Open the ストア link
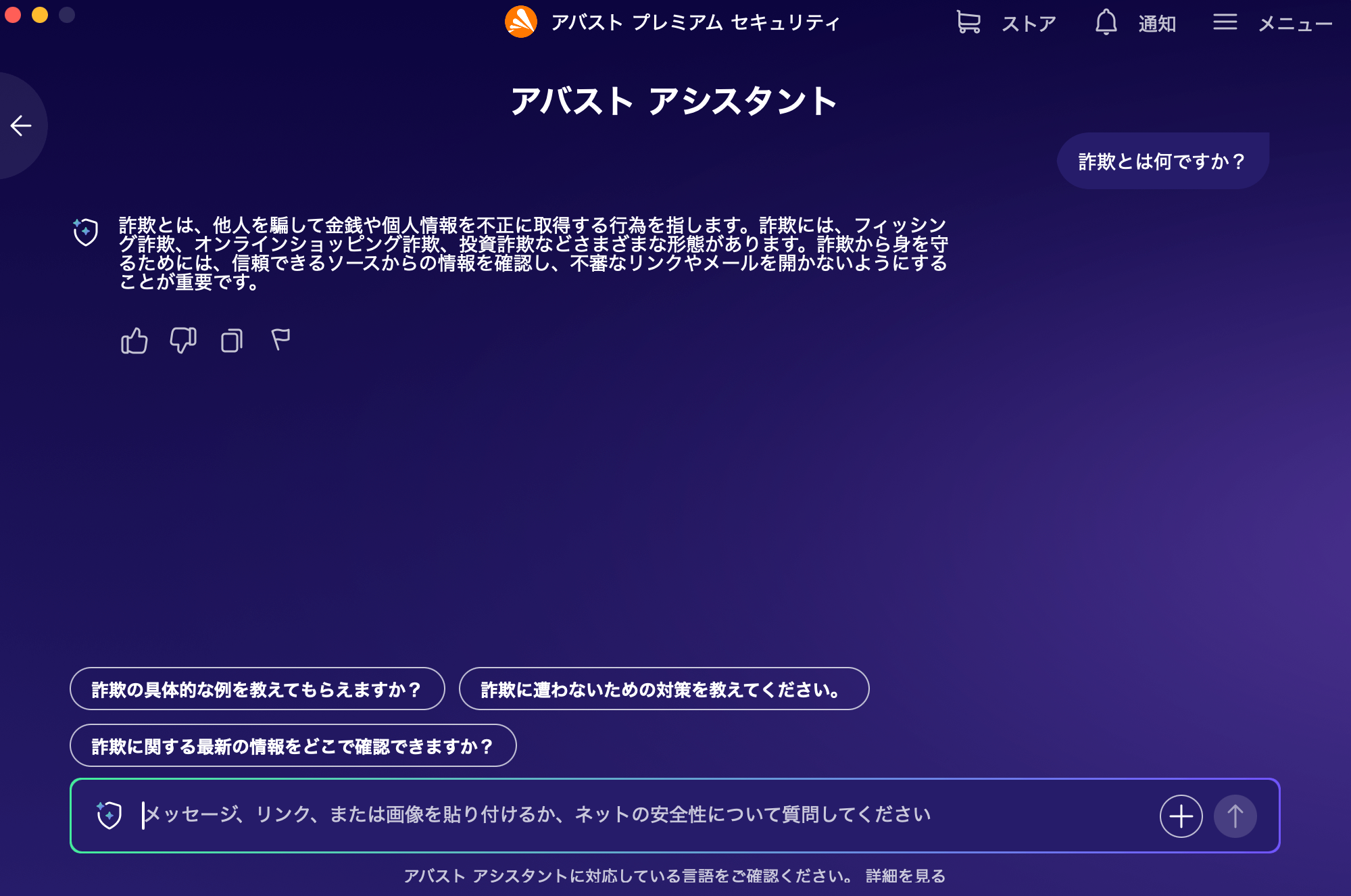Screen dimensions: 1351x896 [x=1029, y=24]
